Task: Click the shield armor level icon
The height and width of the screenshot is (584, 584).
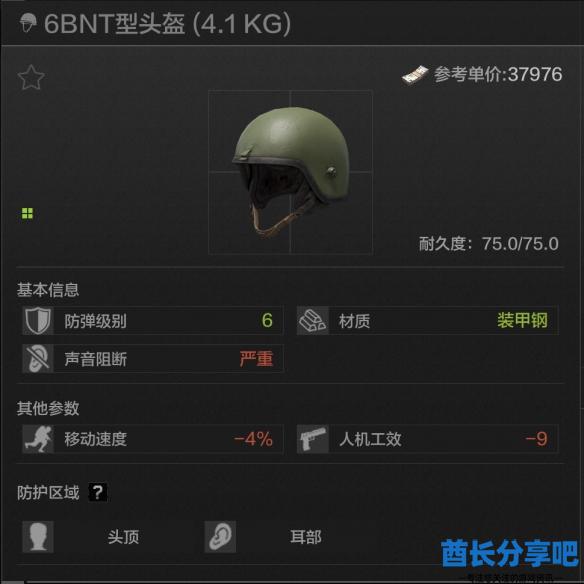Action: (38, 321)
